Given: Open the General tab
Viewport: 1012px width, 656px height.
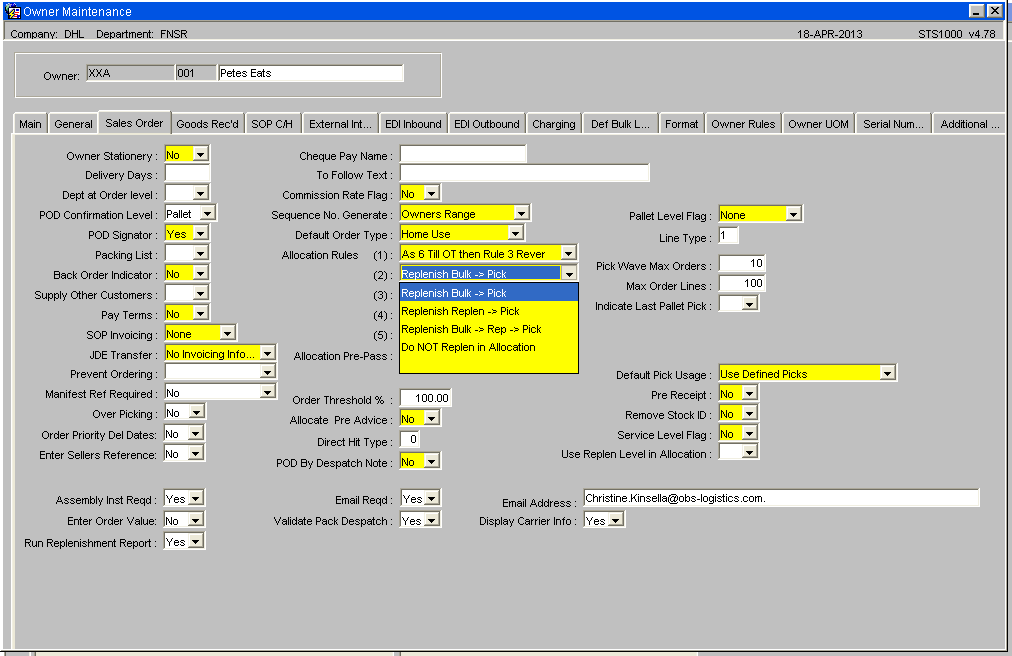Looking at the screenshot, I should coord(73,124).
